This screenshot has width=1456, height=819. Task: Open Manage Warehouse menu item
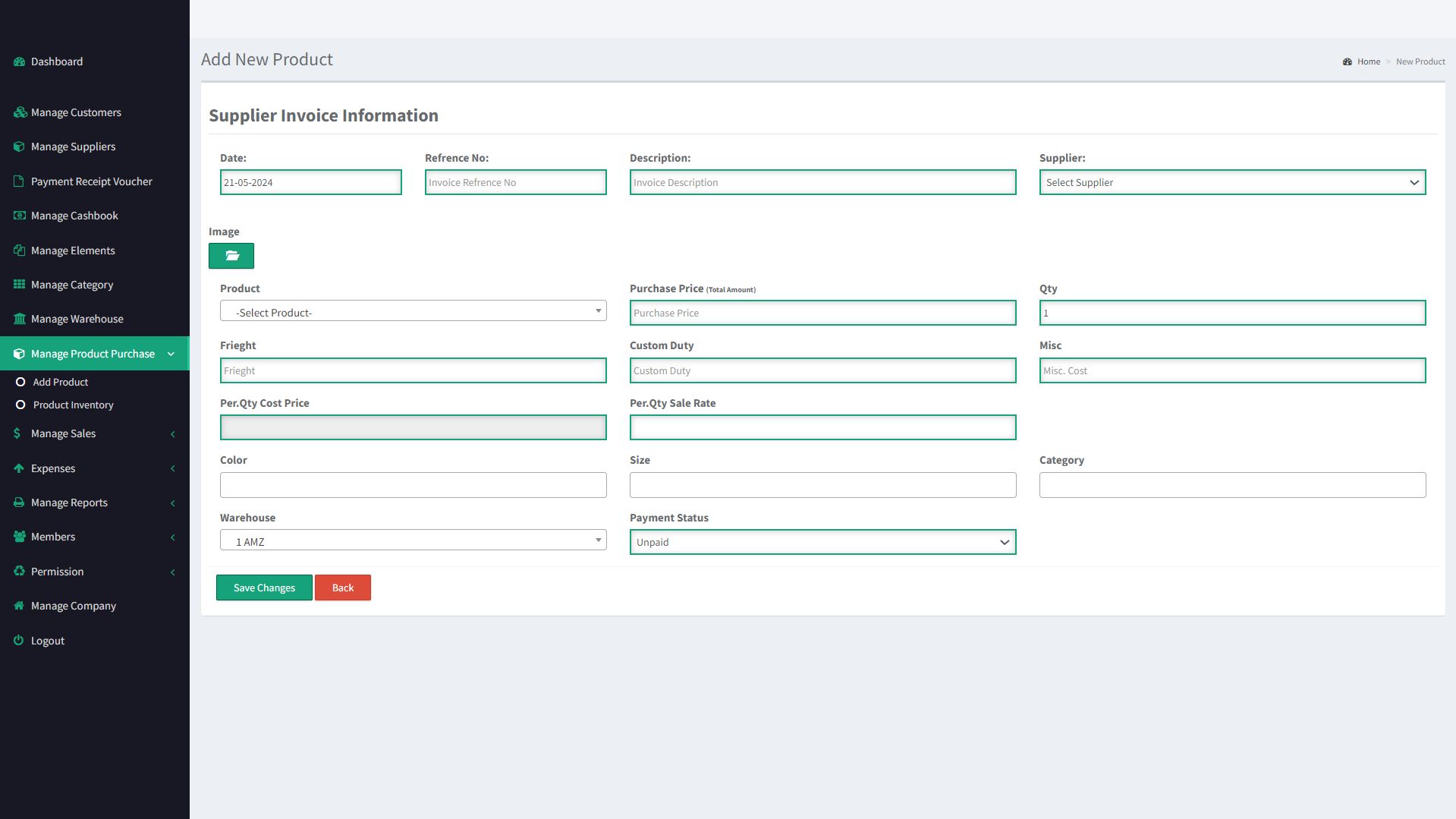coord(95,319)
